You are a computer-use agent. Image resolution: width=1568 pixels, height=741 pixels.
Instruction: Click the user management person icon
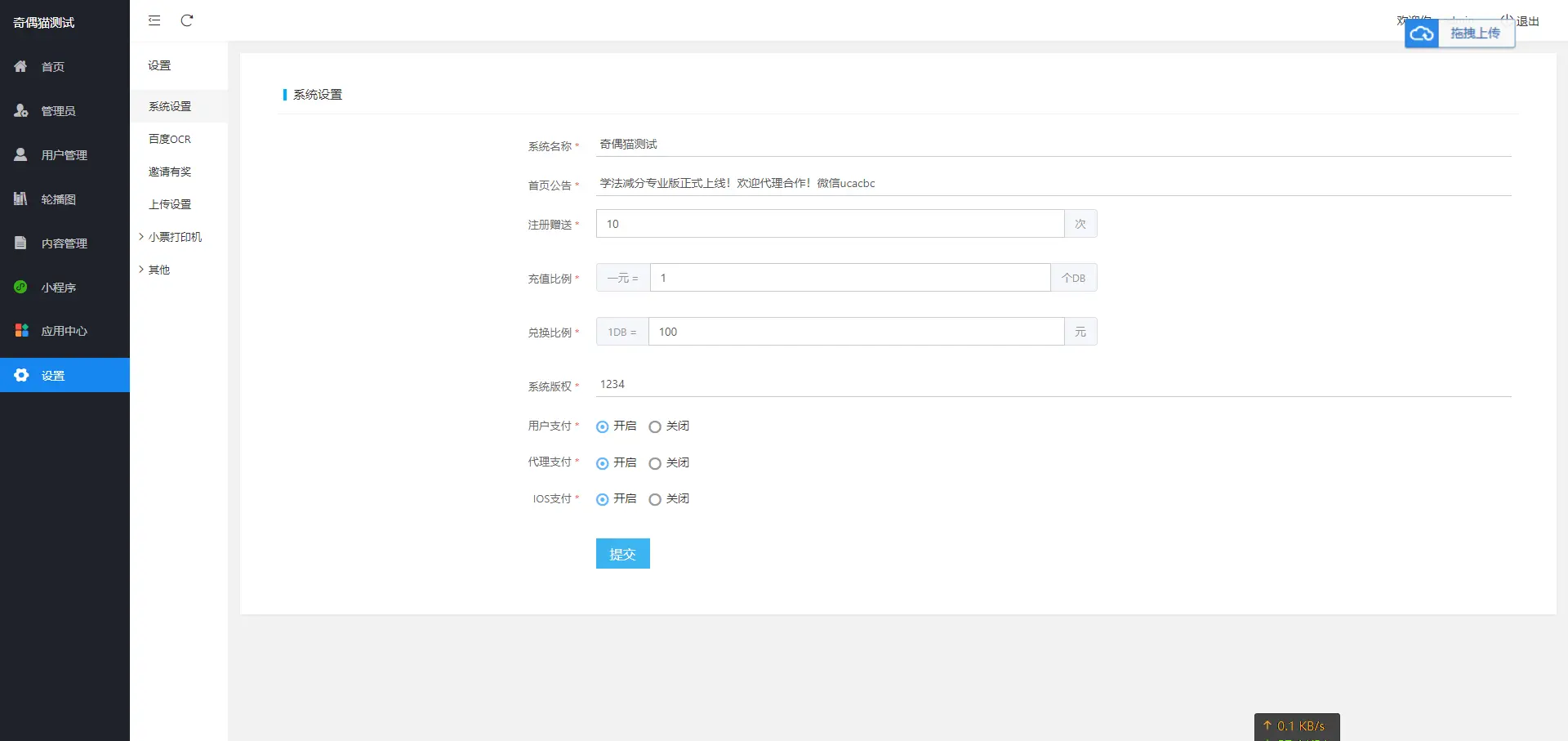pyautogui.click(x=21, y=154)
